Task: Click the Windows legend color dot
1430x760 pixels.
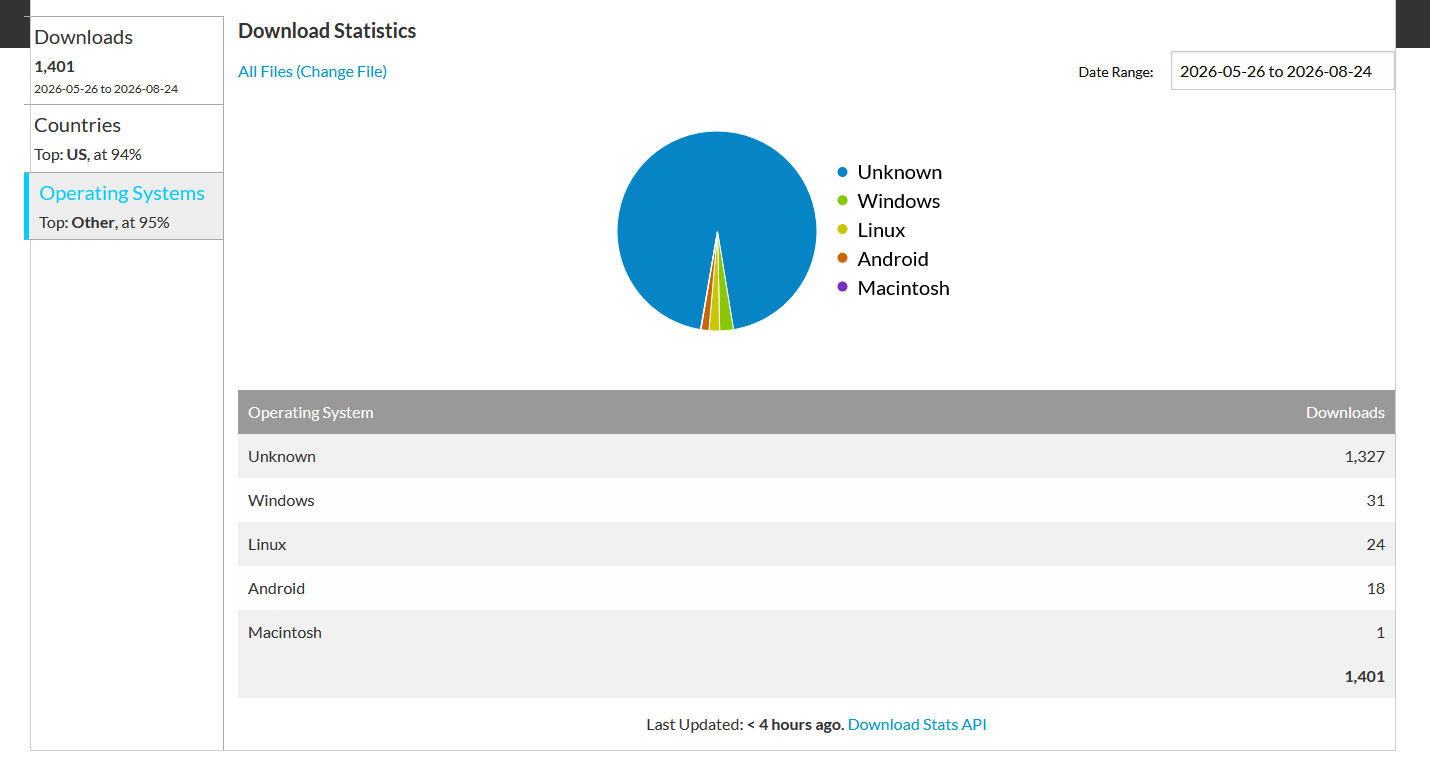Action: tap(843, 201)
